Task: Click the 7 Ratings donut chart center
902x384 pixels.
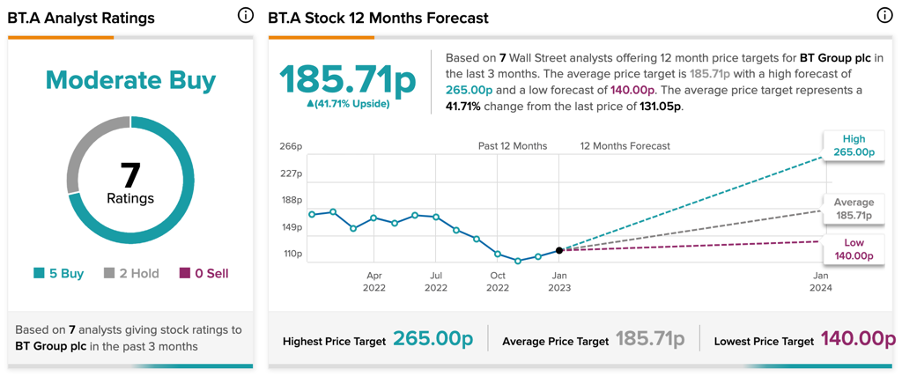Action: coord(131,183)
